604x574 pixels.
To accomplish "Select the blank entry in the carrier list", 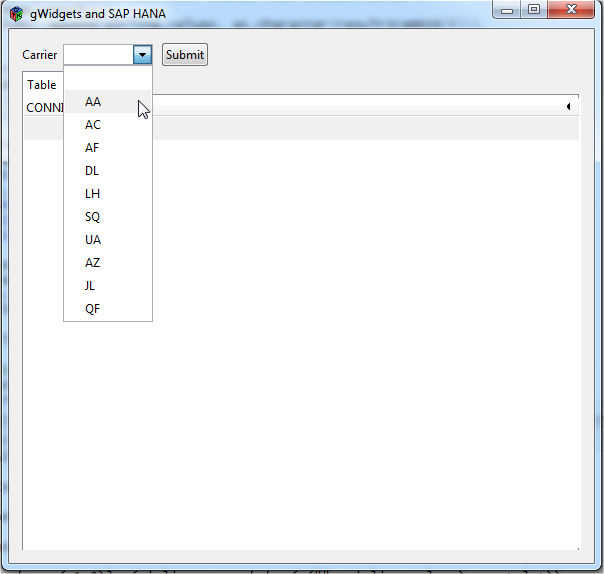I will [108, 79].
